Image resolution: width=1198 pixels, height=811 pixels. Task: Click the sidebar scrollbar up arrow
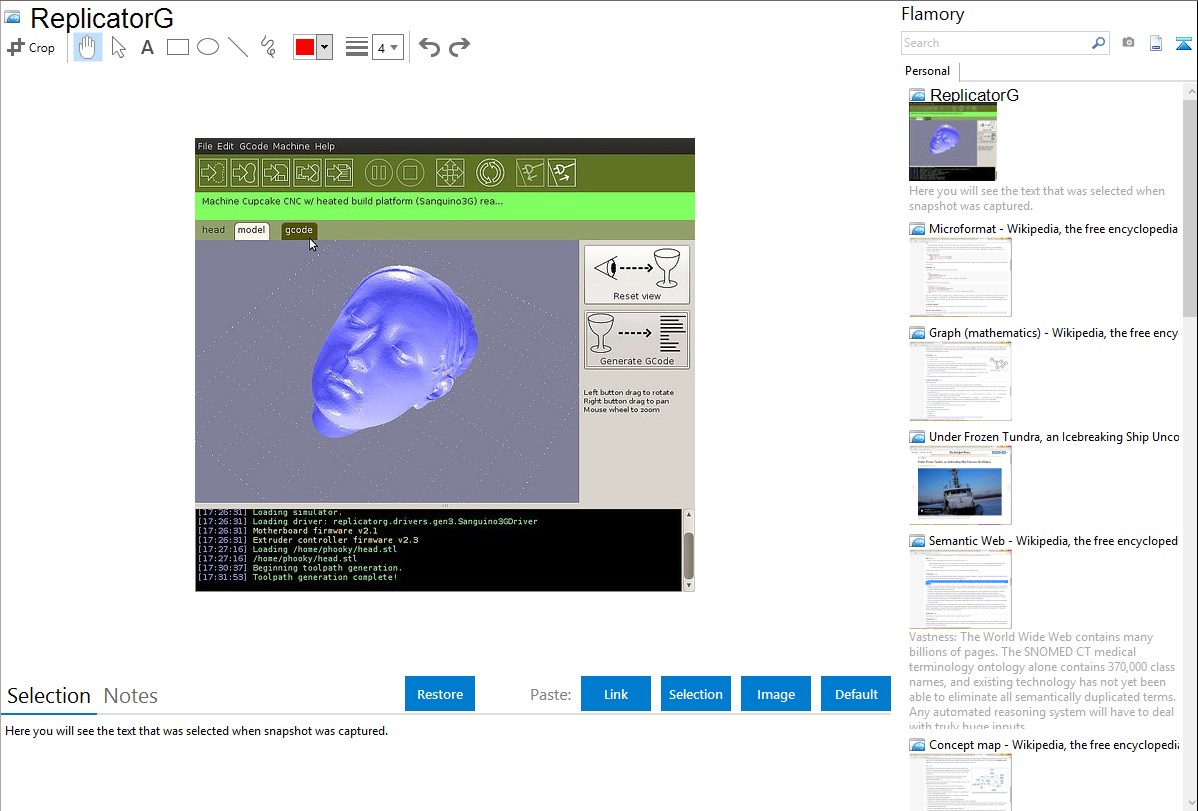click(x=1190, y=92)
